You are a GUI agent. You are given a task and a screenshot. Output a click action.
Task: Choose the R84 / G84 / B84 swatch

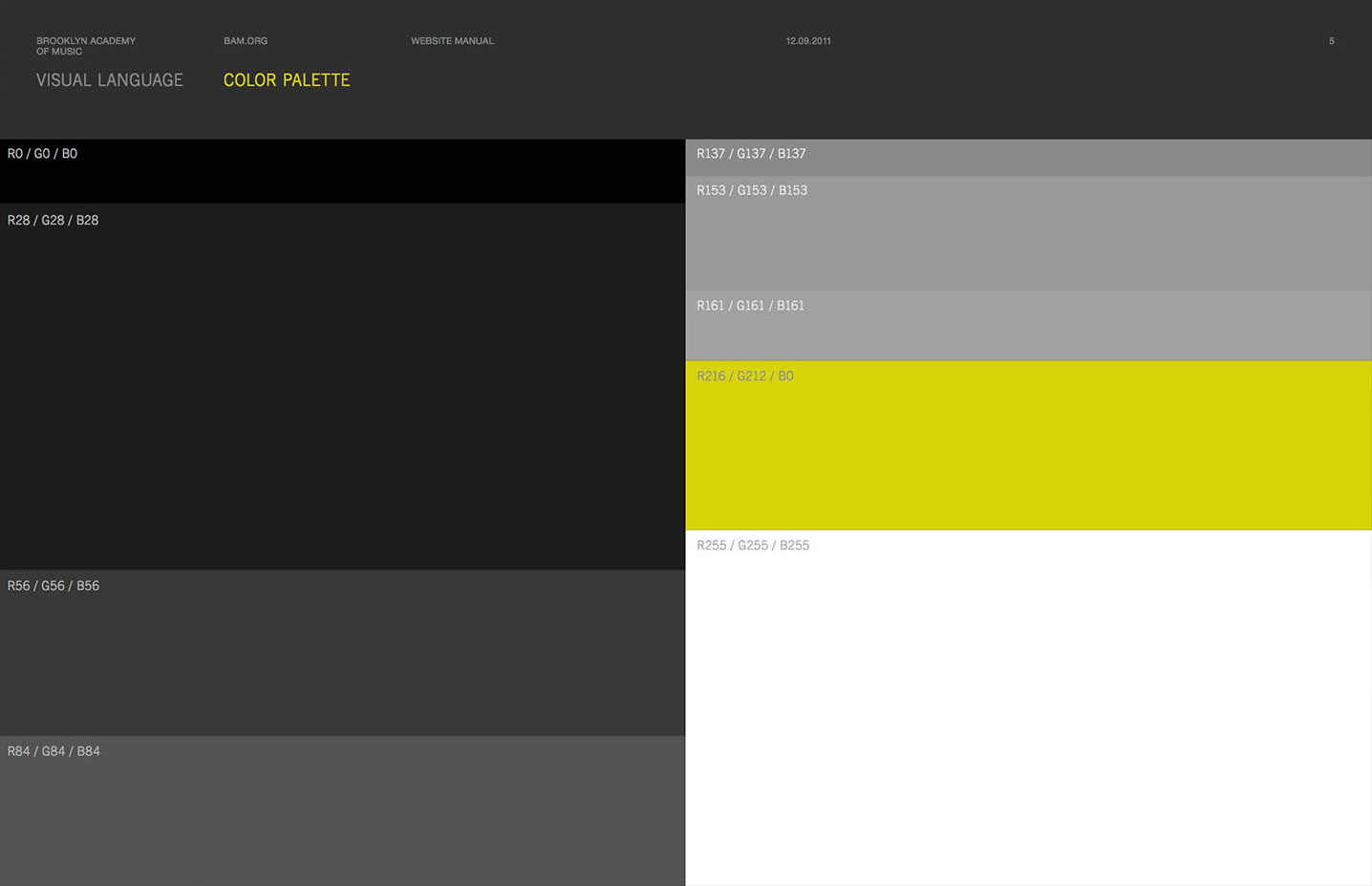tap(342, 817)
